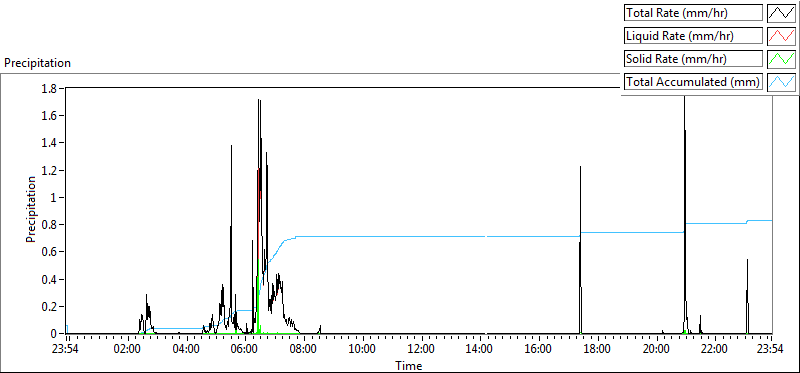Click the 18:00 time axis label

coord(597,350)
